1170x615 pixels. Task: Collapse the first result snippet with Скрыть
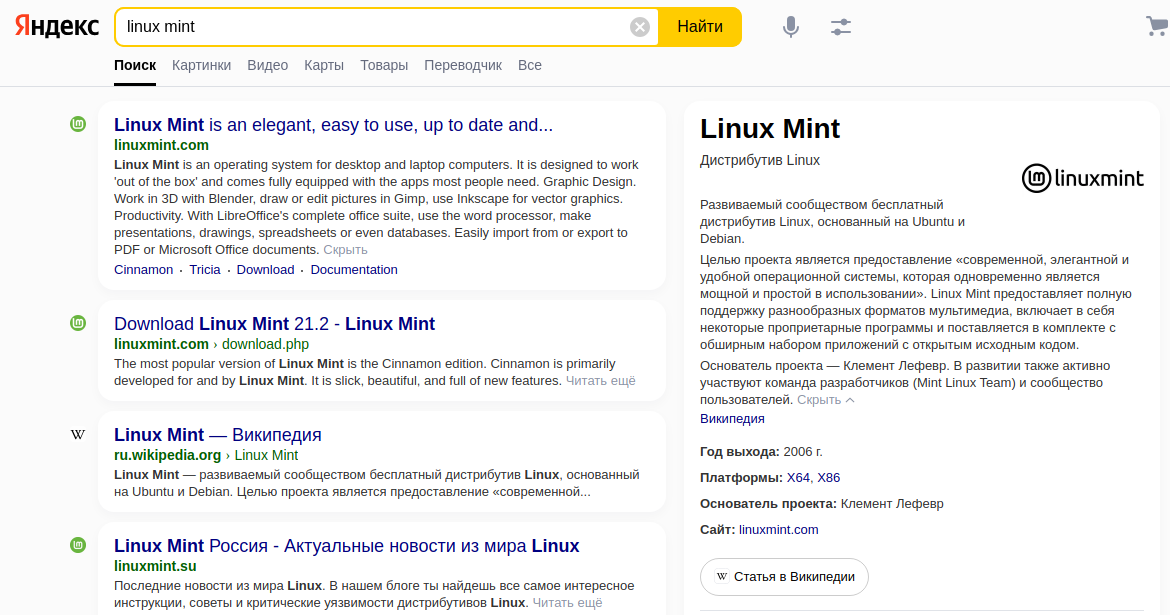345,249
